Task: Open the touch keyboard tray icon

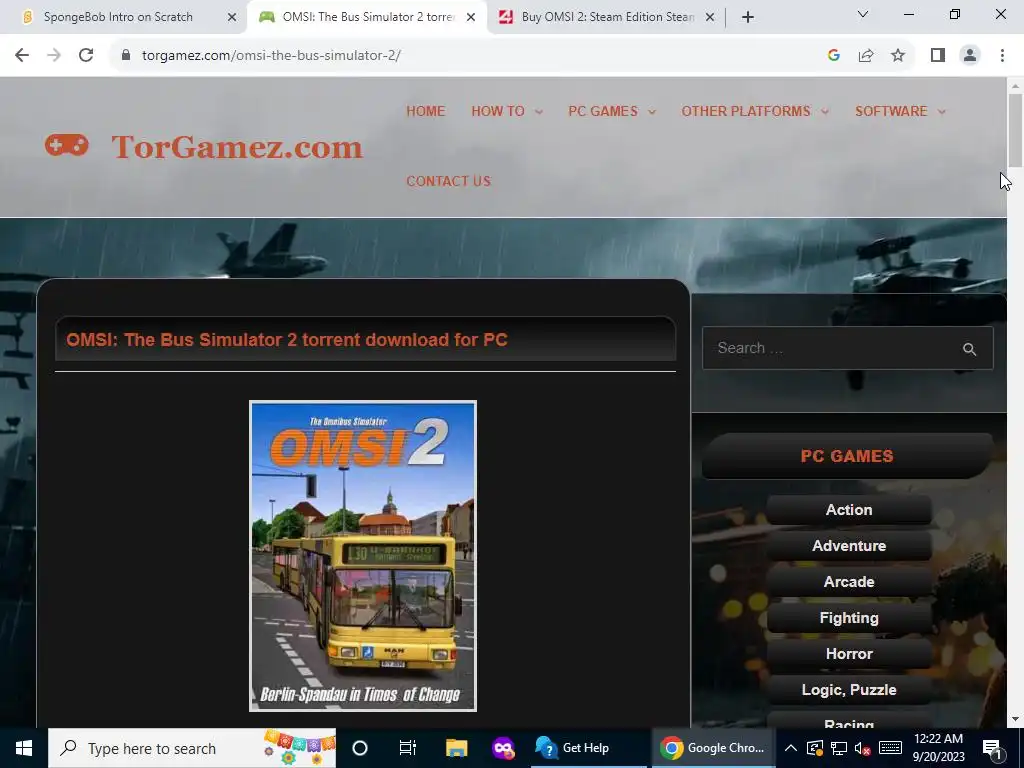Action: (890, 748)
